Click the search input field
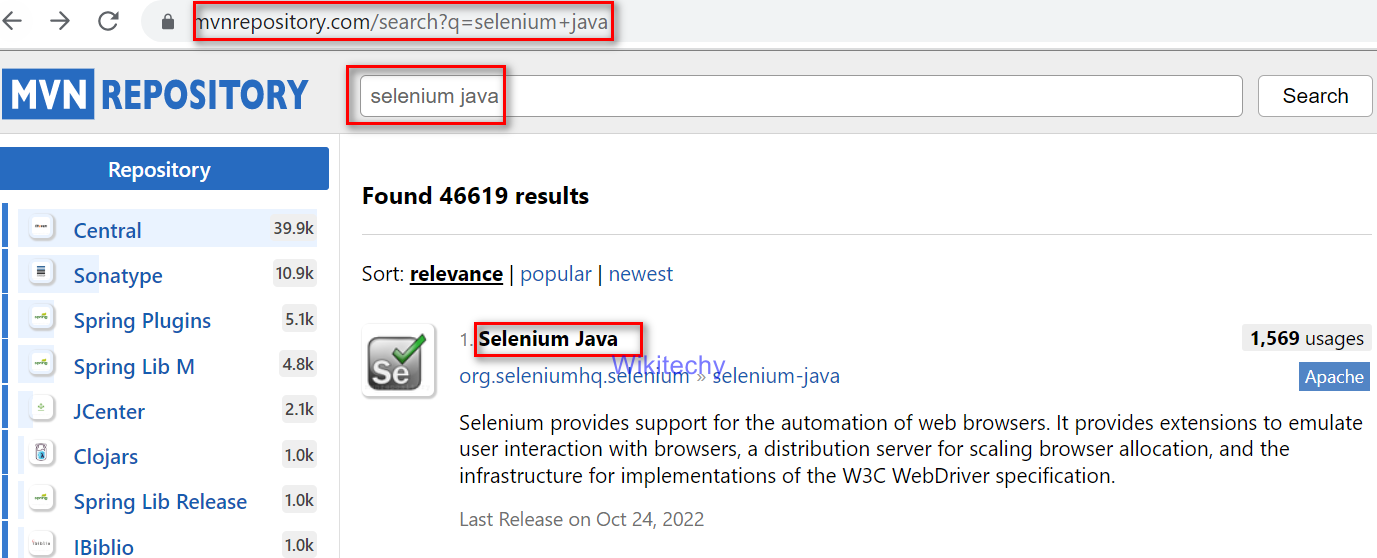Viewport: 1377px width, 558px height. (800, 96)
